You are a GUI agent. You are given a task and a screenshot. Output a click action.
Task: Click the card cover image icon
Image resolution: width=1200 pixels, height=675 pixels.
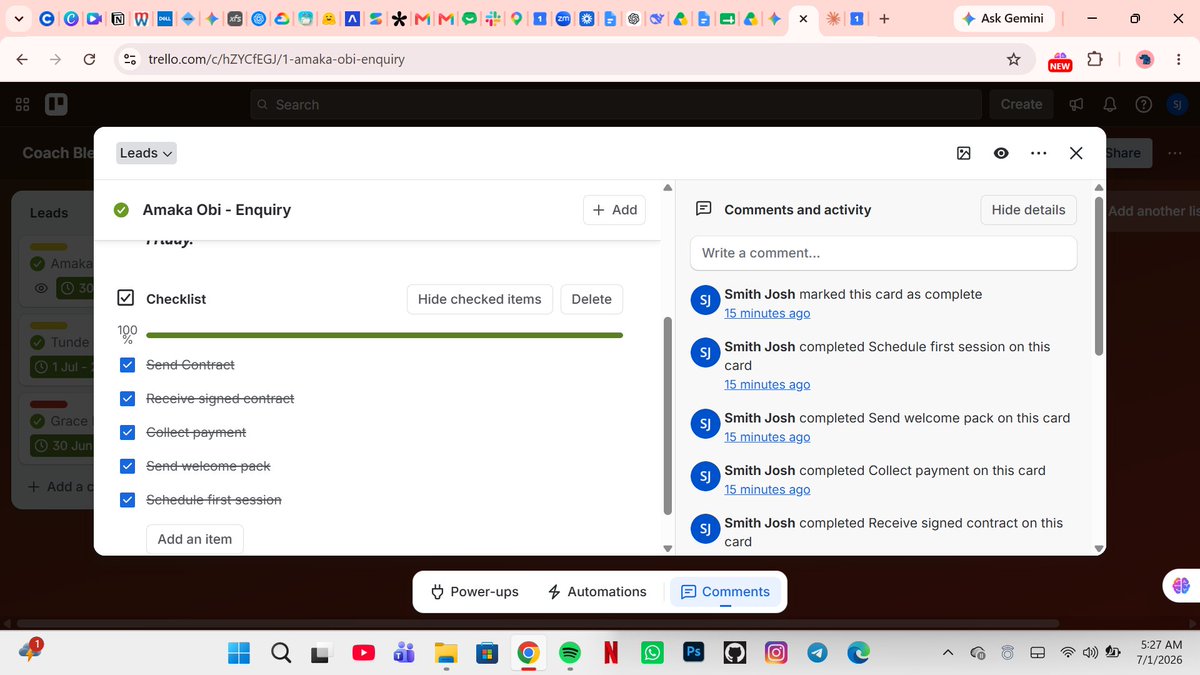pyautogui.click(x=964, y=153)
